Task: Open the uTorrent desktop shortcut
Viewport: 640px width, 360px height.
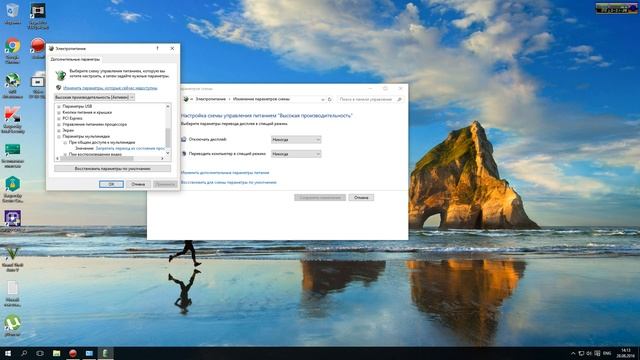Action: [x=13, y=324]
